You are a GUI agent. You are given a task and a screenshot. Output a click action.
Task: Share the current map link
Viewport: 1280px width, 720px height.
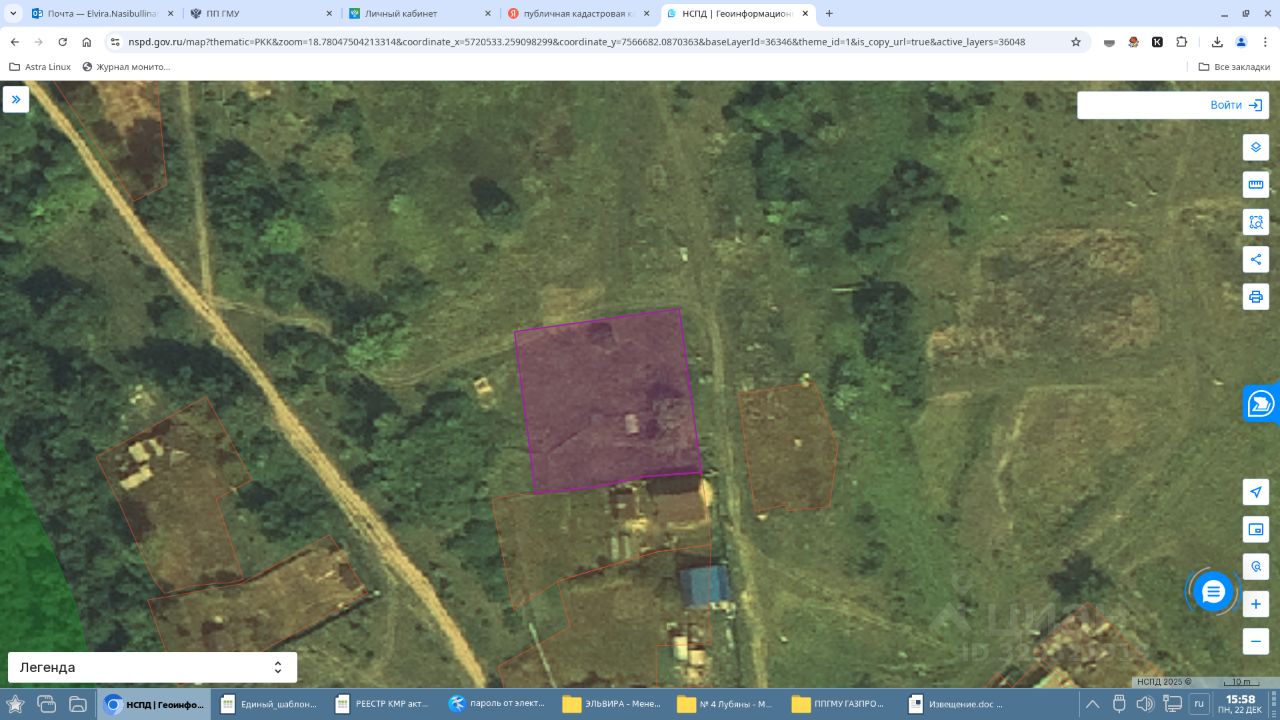pyautogui.click(x=1256, y=259)
